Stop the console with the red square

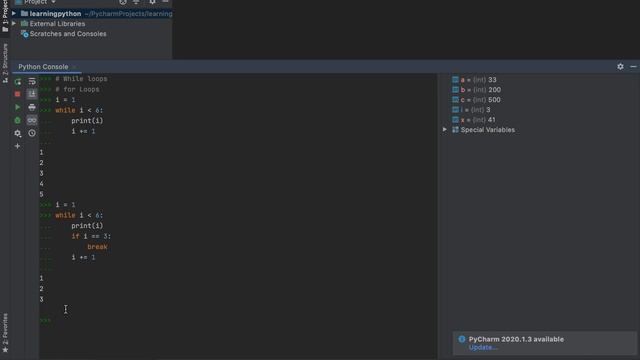(18, 94)
